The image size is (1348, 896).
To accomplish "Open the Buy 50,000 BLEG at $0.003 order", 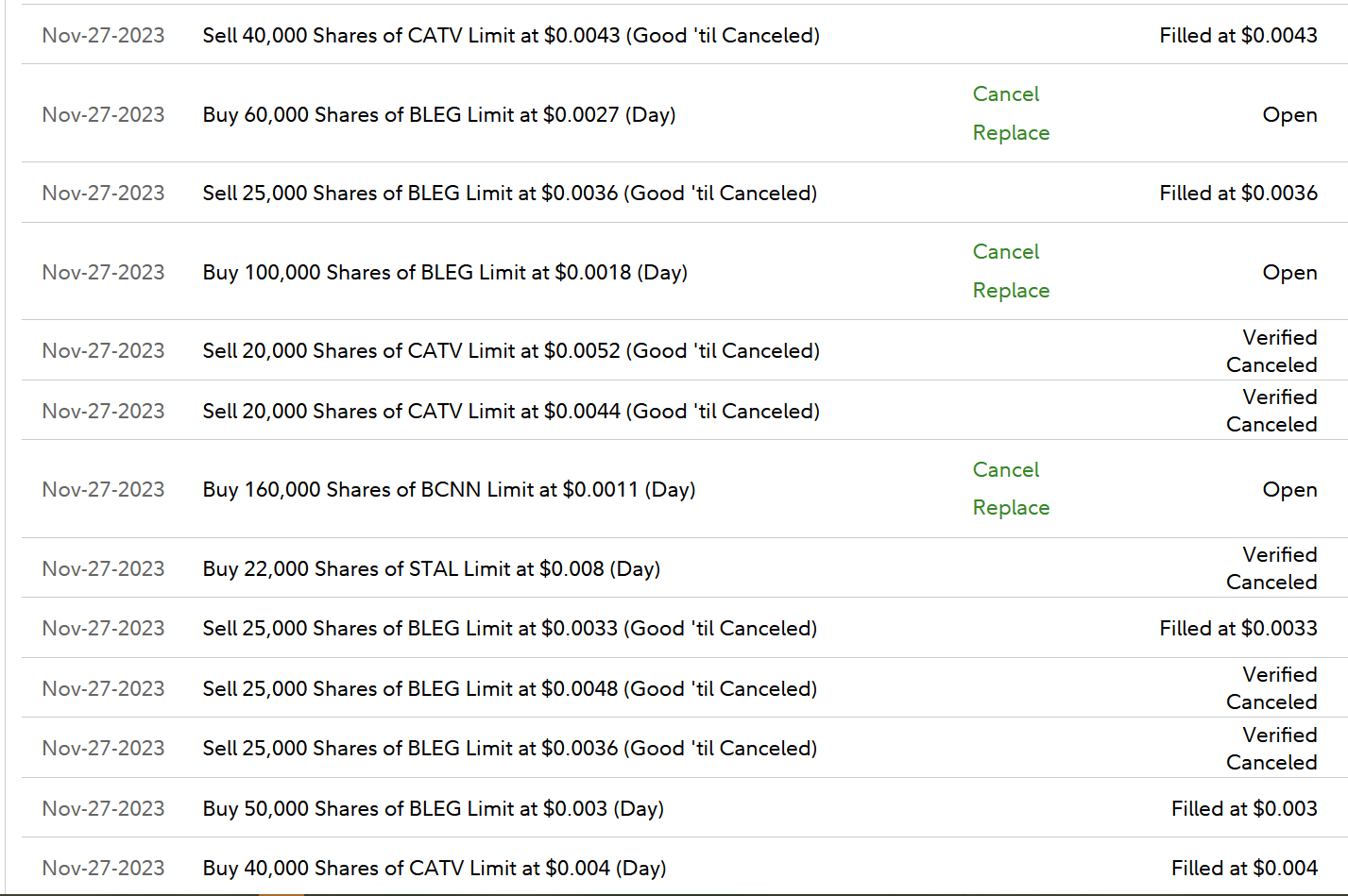I will [x=433, y=809].
